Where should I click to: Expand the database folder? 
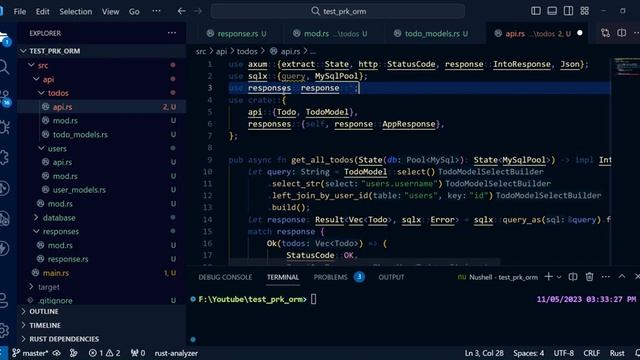(x=102, y=218)
